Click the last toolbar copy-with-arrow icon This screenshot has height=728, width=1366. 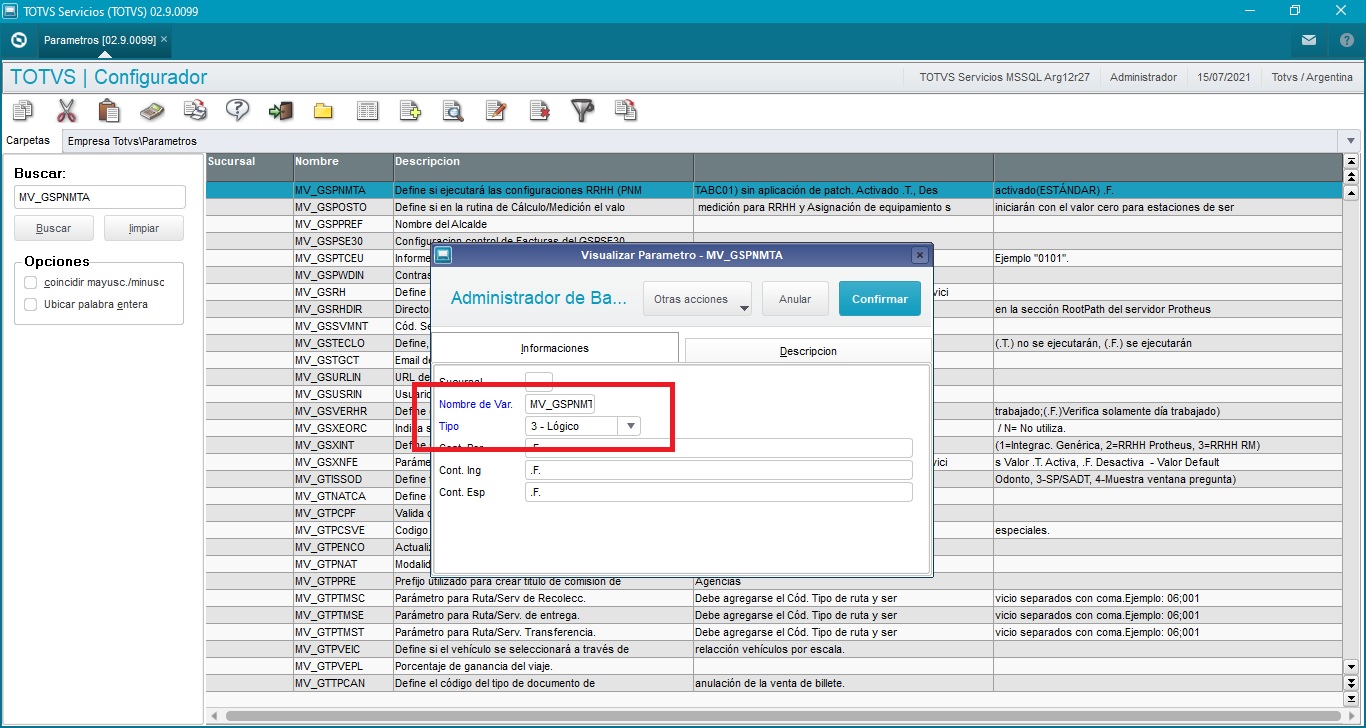(625, 110)
